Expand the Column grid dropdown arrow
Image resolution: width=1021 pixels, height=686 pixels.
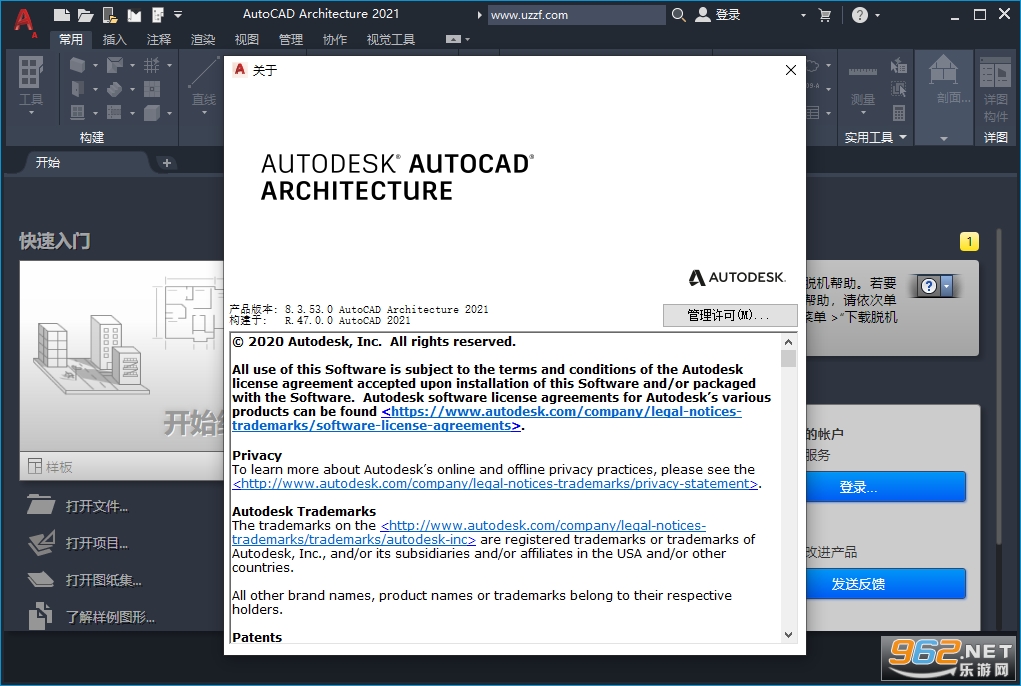pos(169,65)
